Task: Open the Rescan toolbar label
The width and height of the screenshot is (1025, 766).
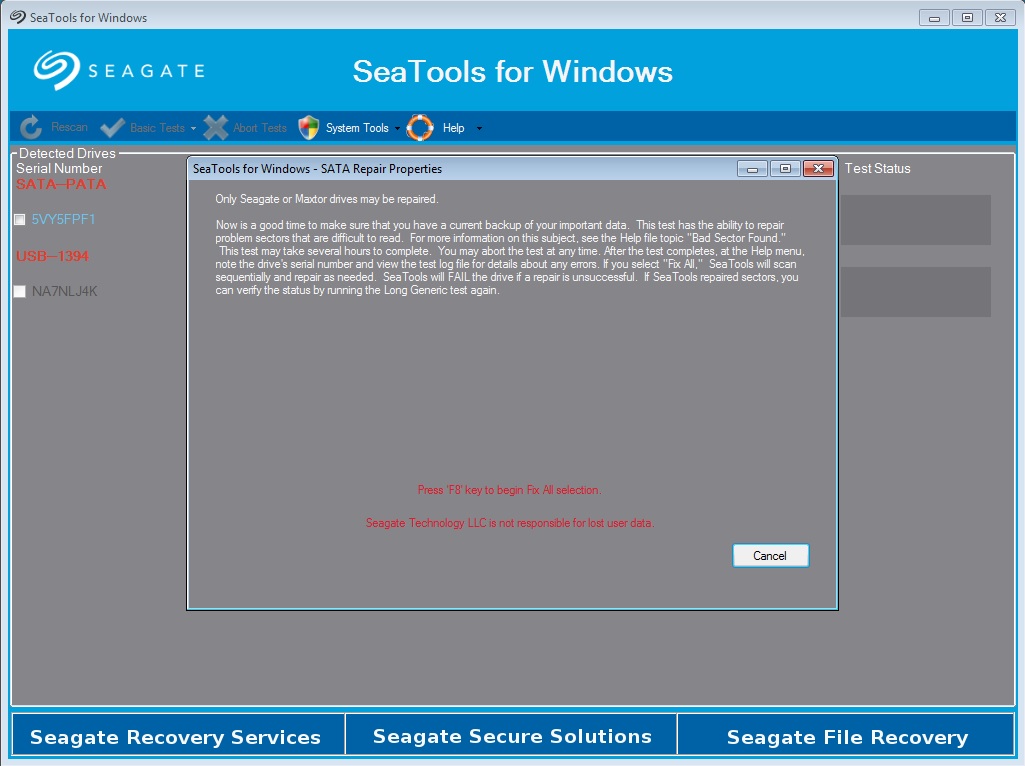Action: pos(69,127)
